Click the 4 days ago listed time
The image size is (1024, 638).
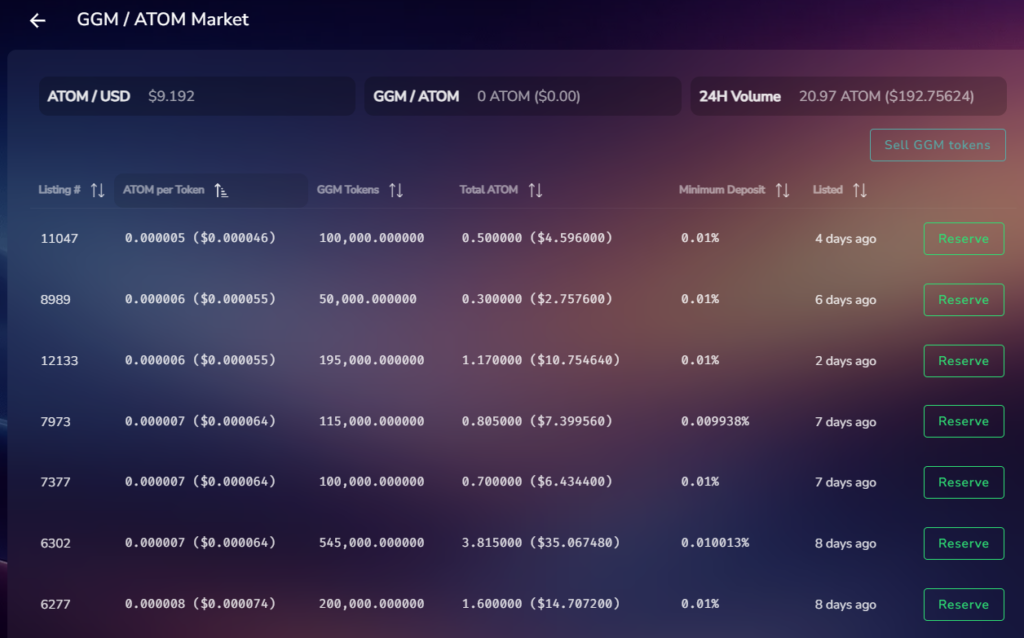pyautogui.click(x=846, y=238)
